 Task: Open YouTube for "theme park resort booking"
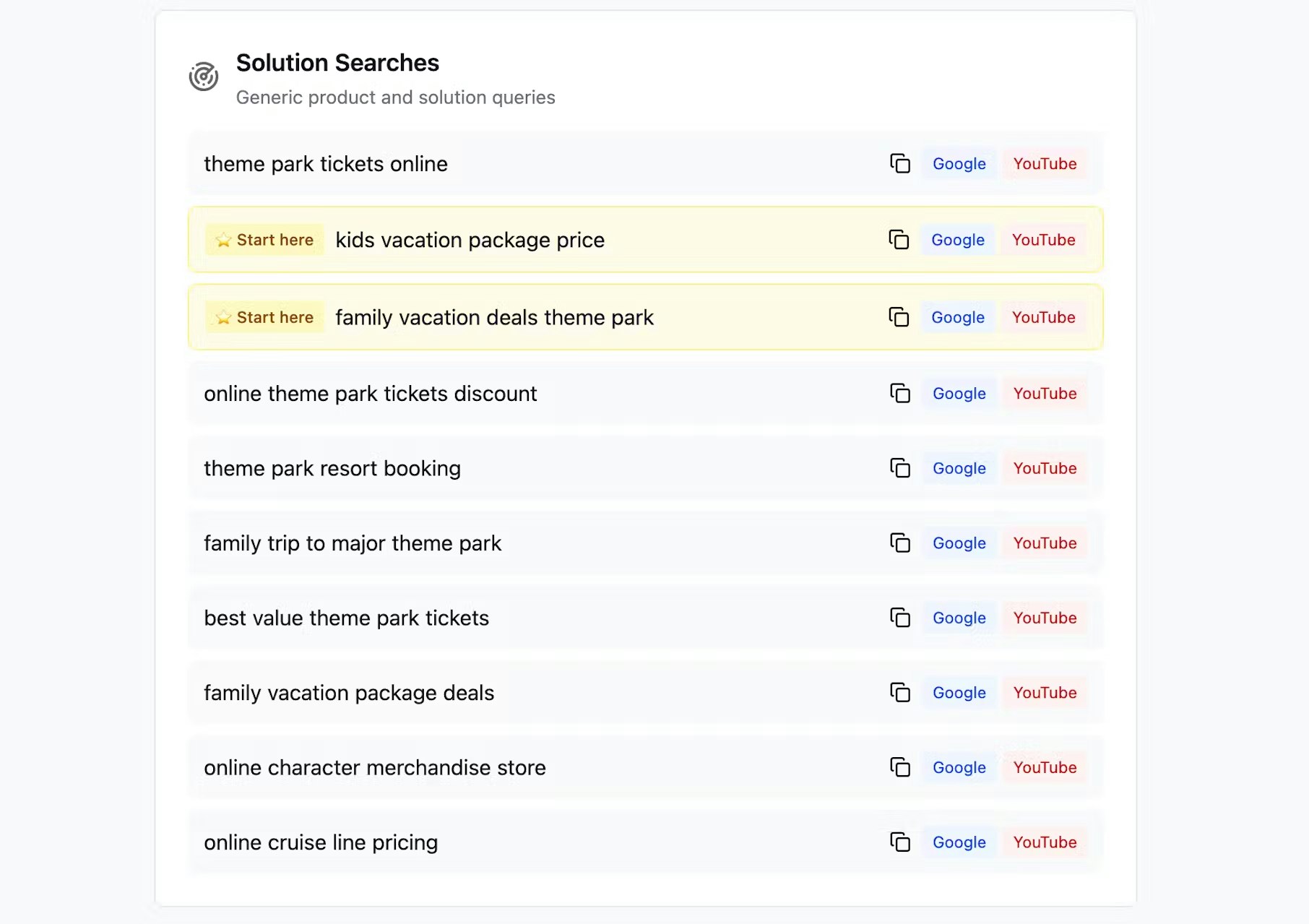[x=1045, y=468]
